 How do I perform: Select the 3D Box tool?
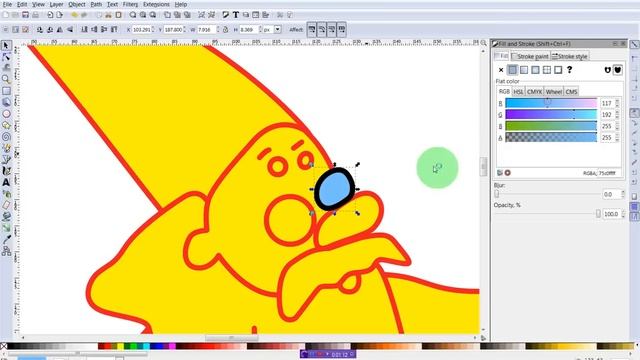[x=6, y=102]
